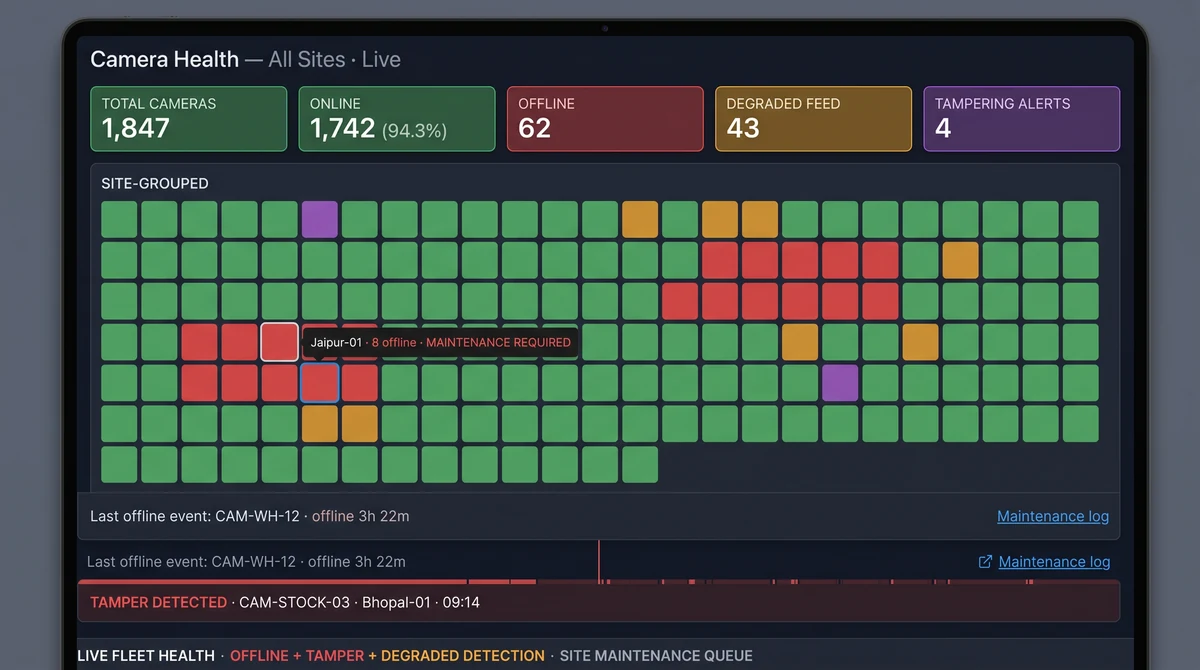The width and height of the screenshot is (1200, 670).
Task: Click the SITE-GROUPED heading
Action: coord(155,184)
